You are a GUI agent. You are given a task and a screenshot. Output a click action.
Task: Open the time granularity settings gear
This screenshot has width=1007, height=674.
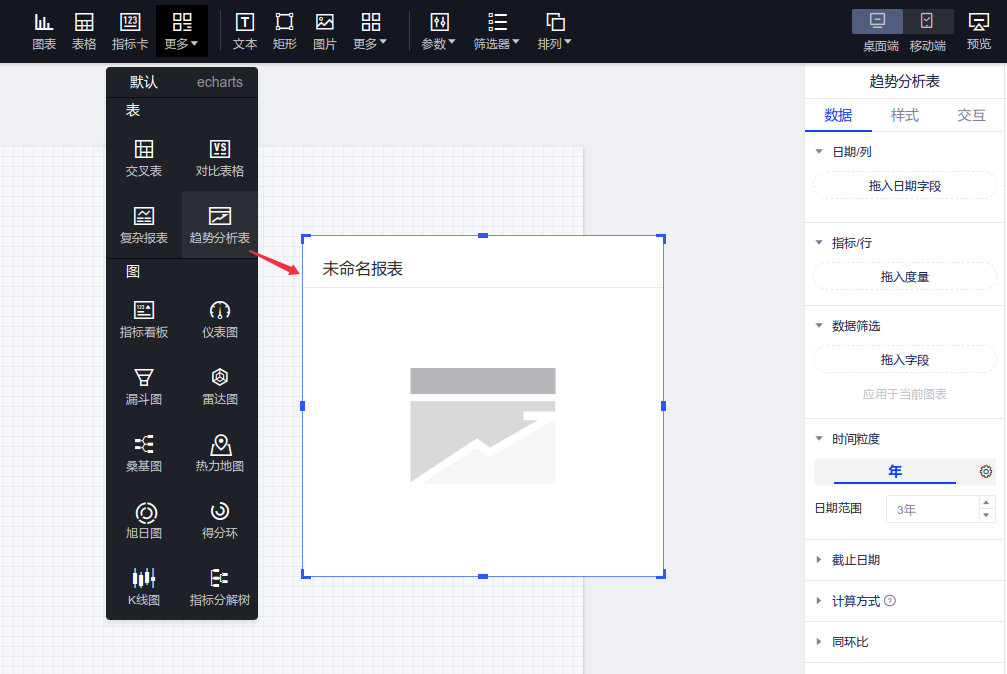tap(986, 472)
